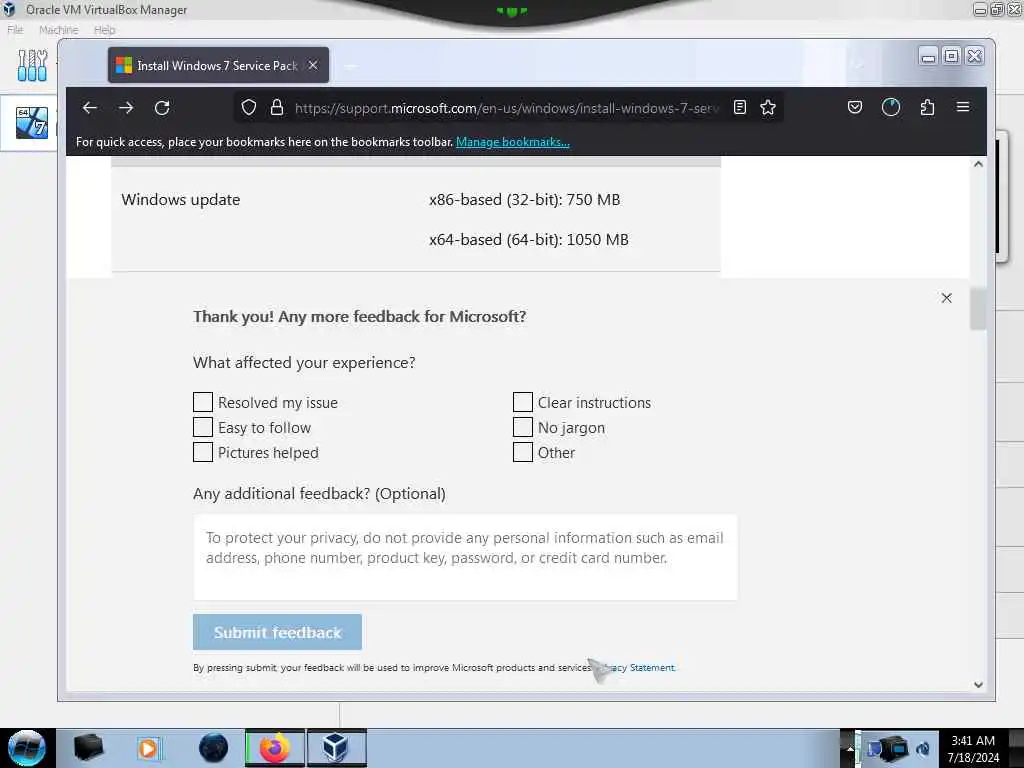This screenshot has width=1024, height=768.
Task: Click the page scrollbar up arrow
Action: [978, 165]
